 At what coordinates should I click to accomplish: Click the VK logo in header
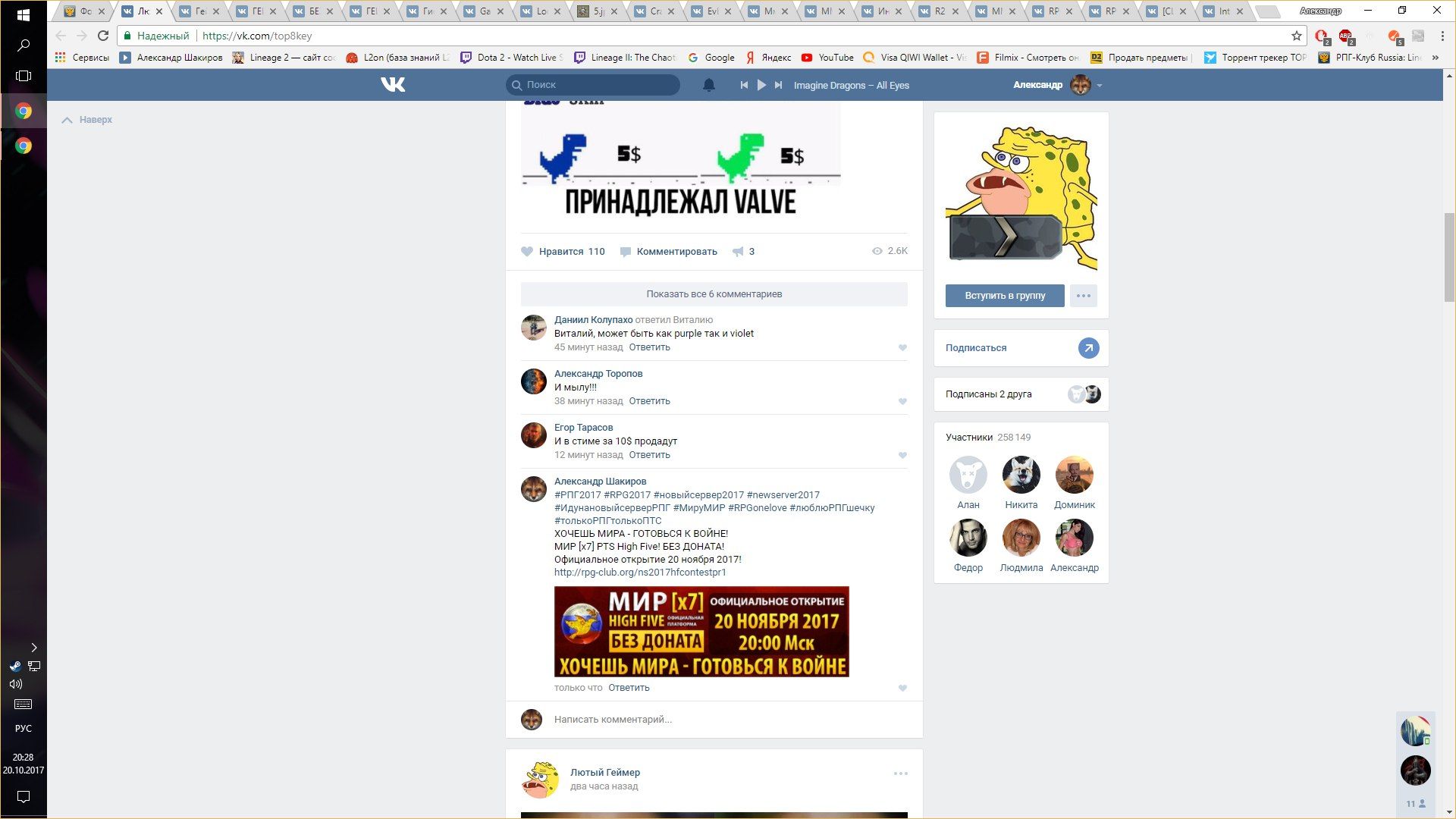click(393, 85)
